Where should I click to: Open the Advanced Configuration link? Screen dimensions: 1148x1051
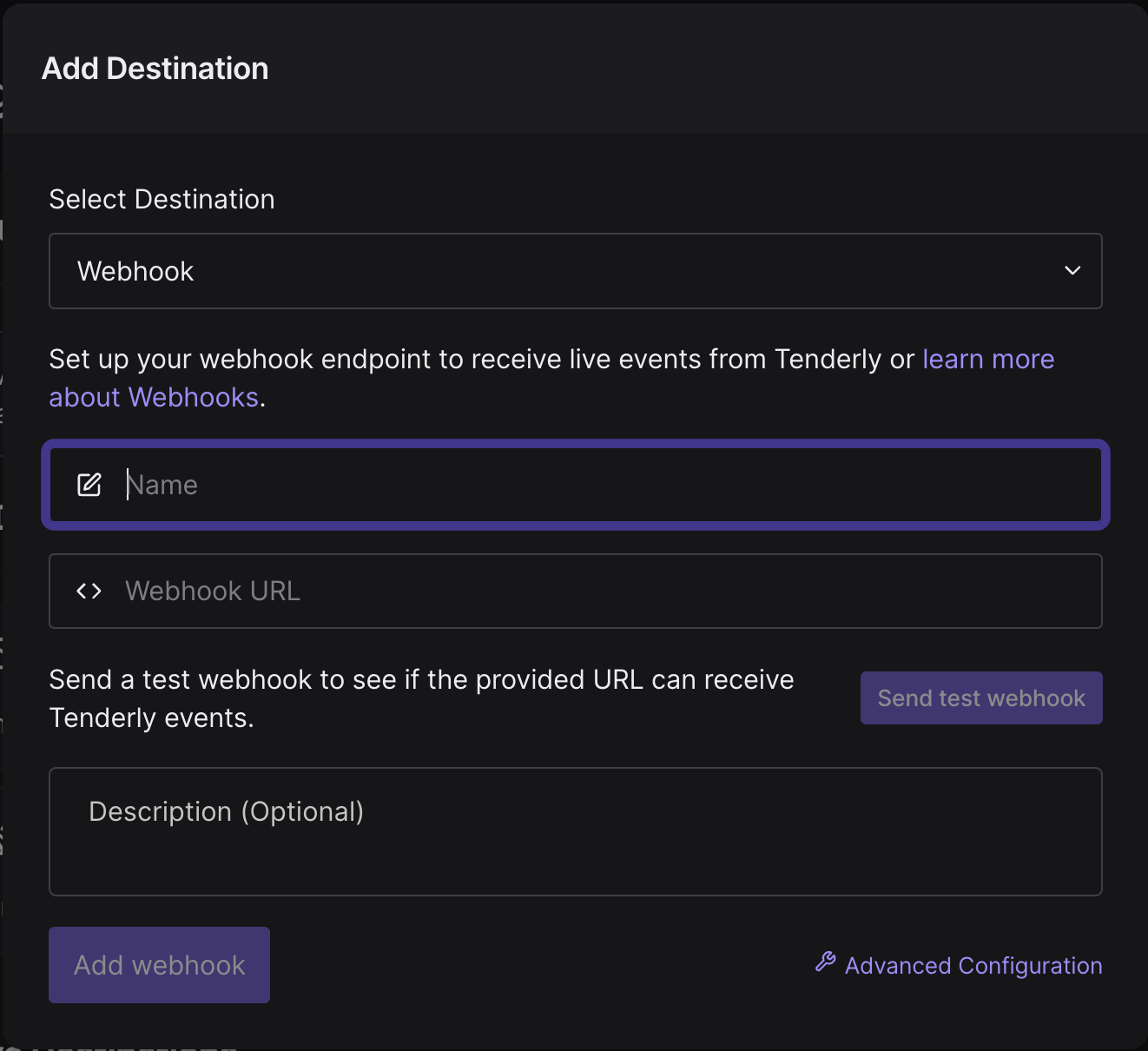[x=973, y=966]
